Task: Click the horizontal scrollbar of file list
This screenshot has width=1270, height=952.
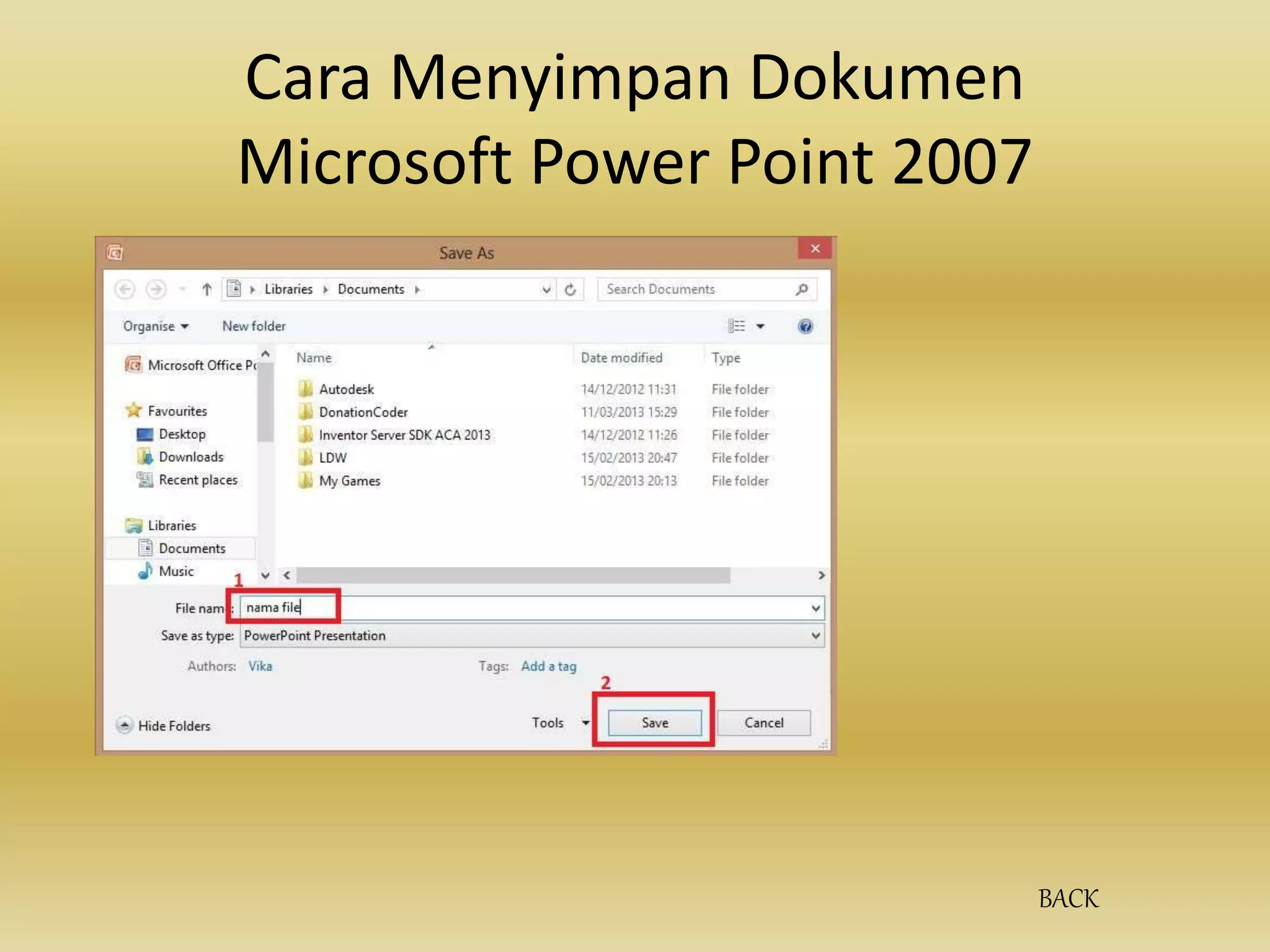Action: click(512, 575)
